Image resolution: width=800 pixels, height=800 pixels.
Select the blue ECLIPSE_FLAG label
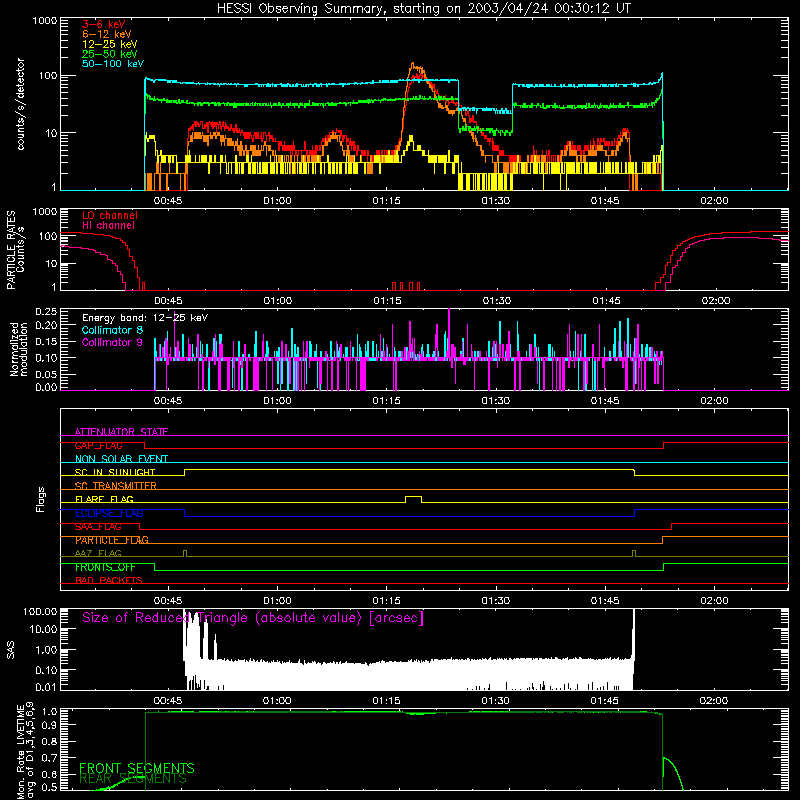click(x=109, y=513)
